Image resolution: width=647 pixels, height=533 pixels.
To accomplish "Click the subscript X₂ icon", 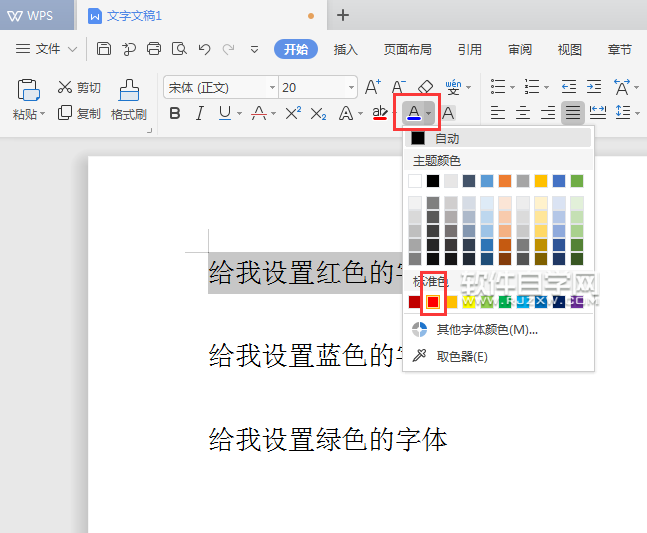I will [x=318, y=113].
